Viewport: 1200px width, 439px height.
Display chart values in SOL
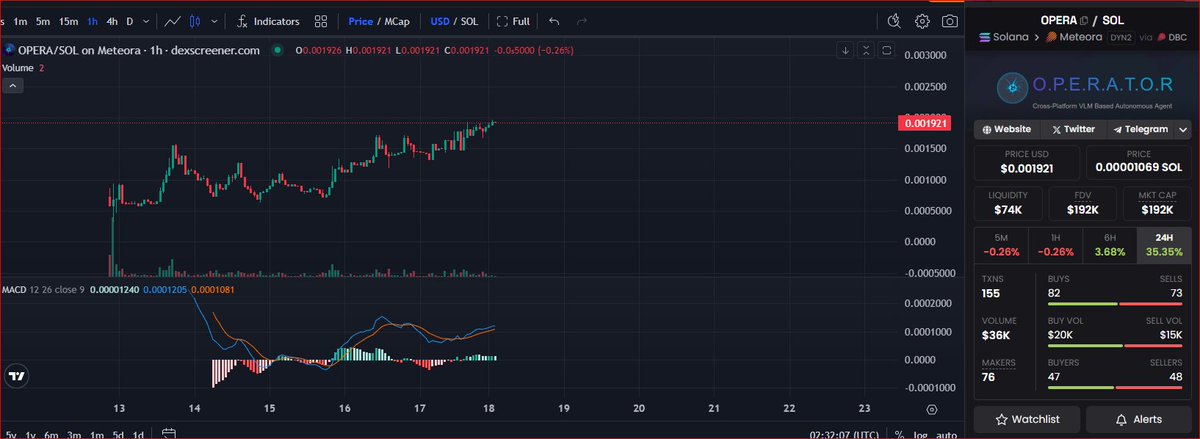469,21
